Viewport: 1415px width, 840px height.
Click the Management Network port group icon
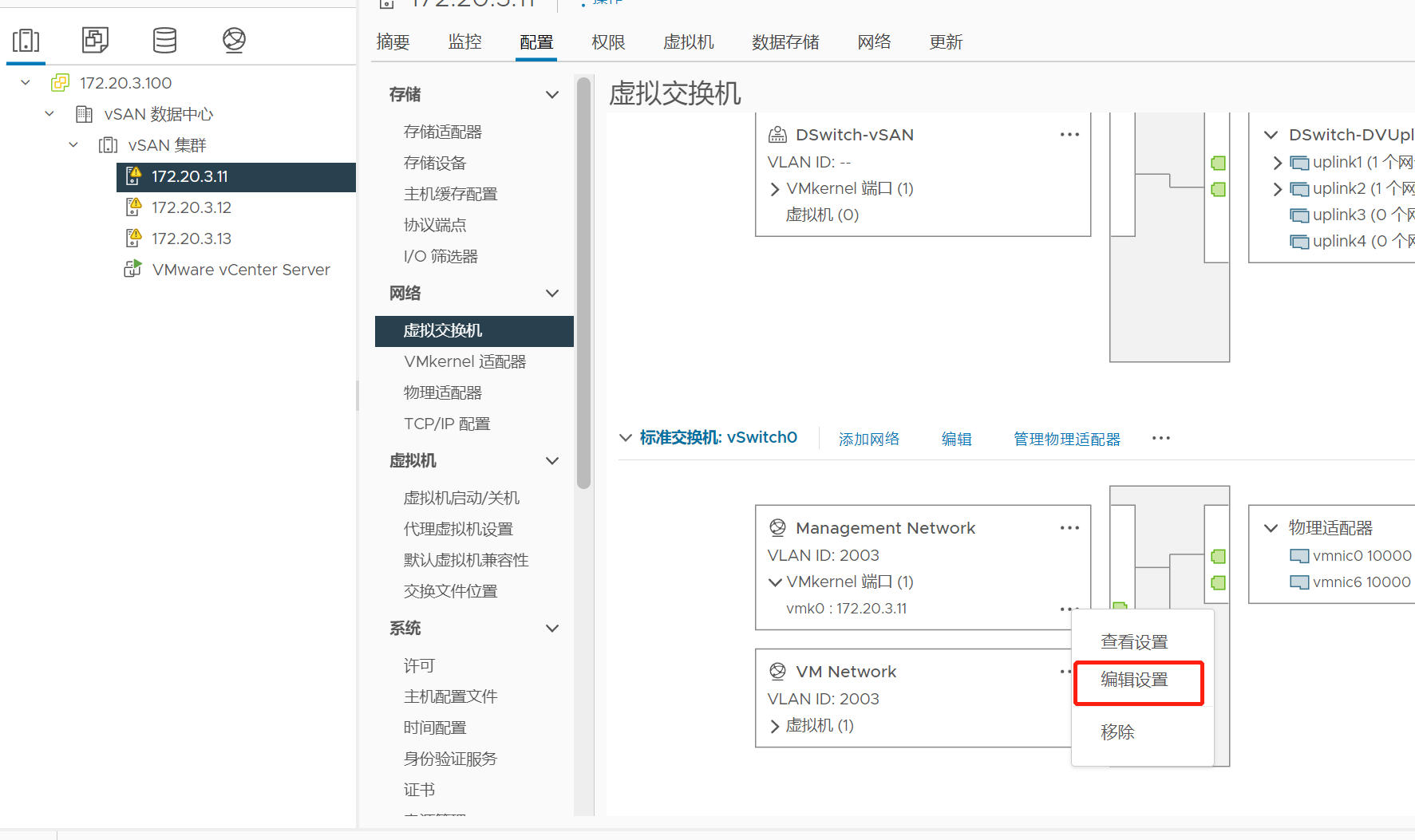click(x=777, y=527)
